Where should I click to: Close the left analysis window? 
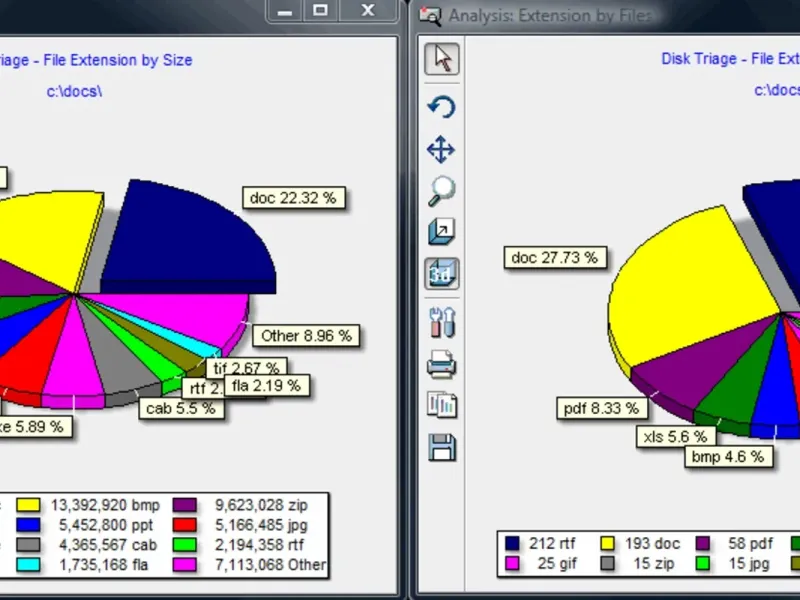pos(368,11)
